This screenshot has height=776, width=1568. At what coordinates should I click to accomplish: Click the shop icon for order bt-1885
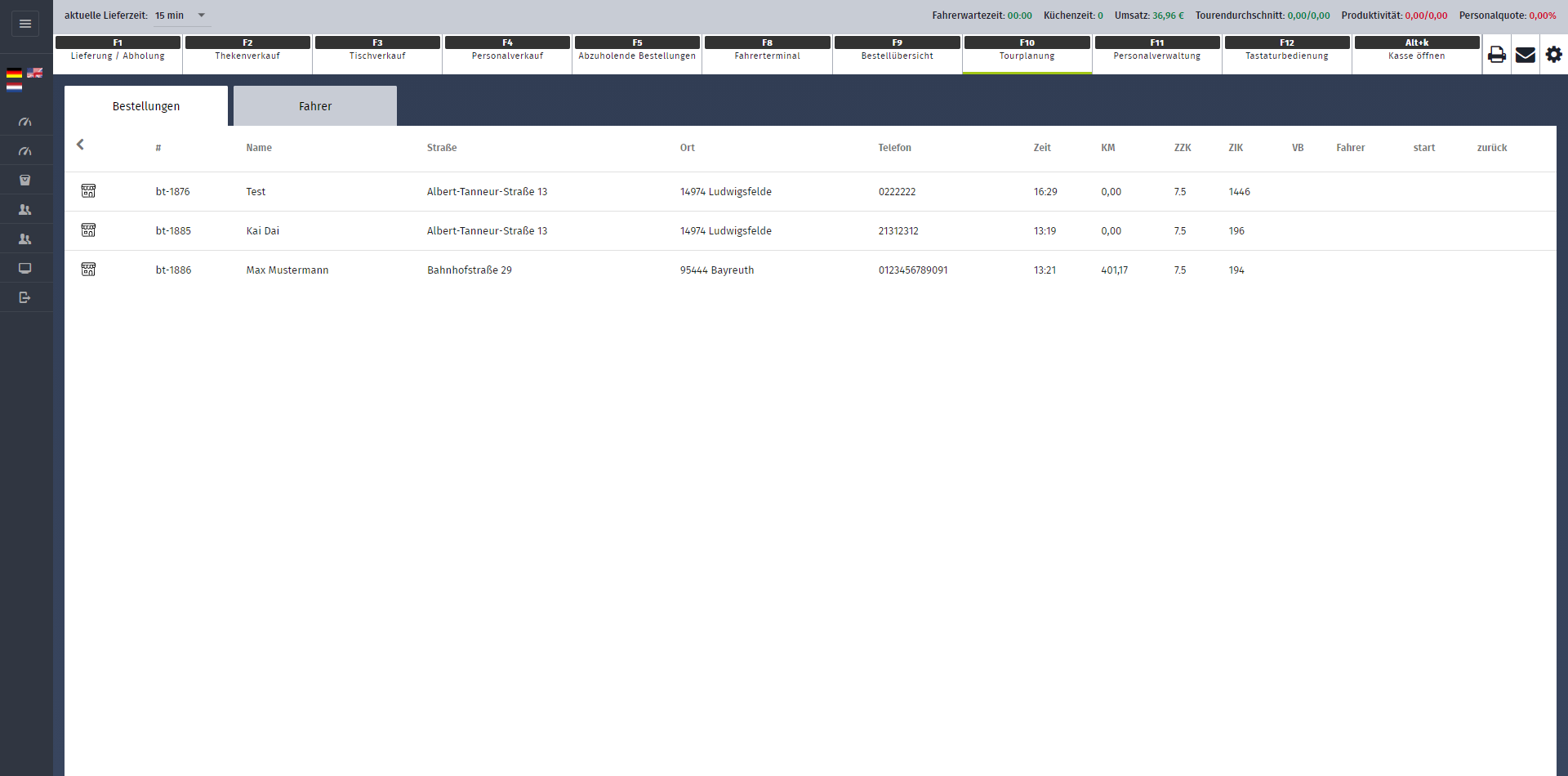(x=88, y=230)
